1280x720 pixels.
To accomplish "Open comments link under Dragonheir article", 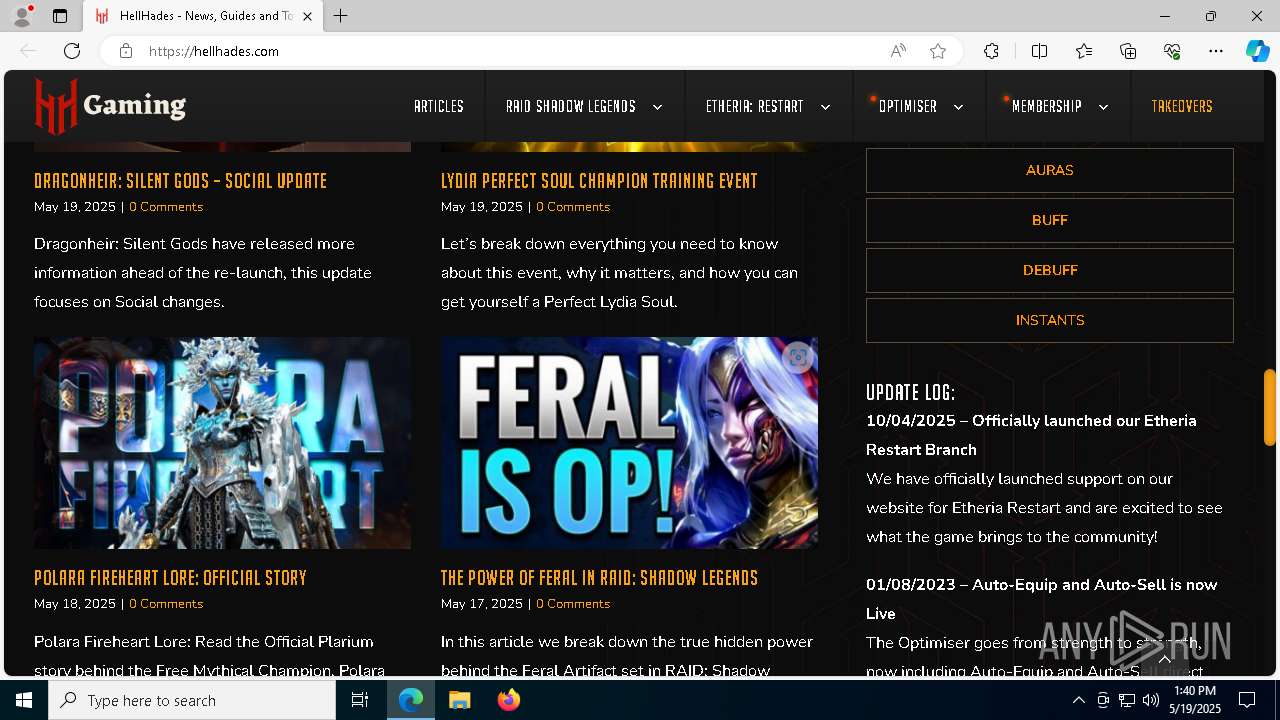I will [x=166, y=207].
